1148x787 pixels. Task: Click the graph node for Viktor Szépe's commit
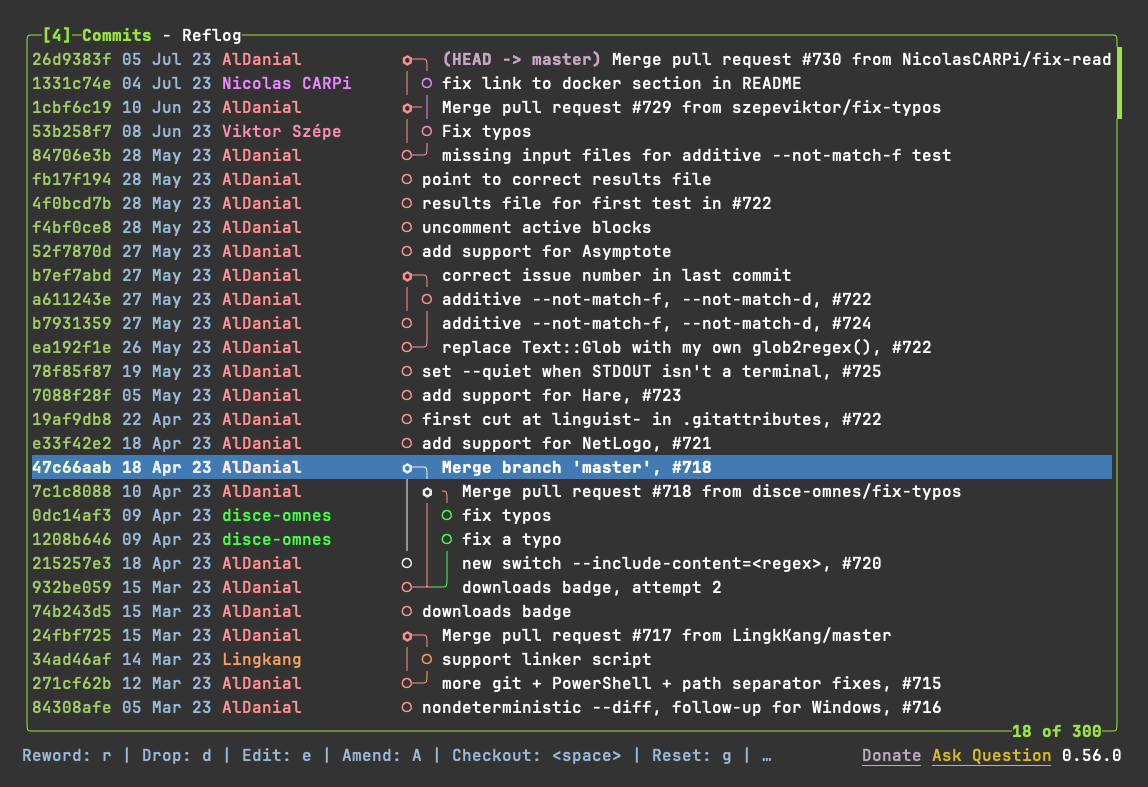[427, 132]
